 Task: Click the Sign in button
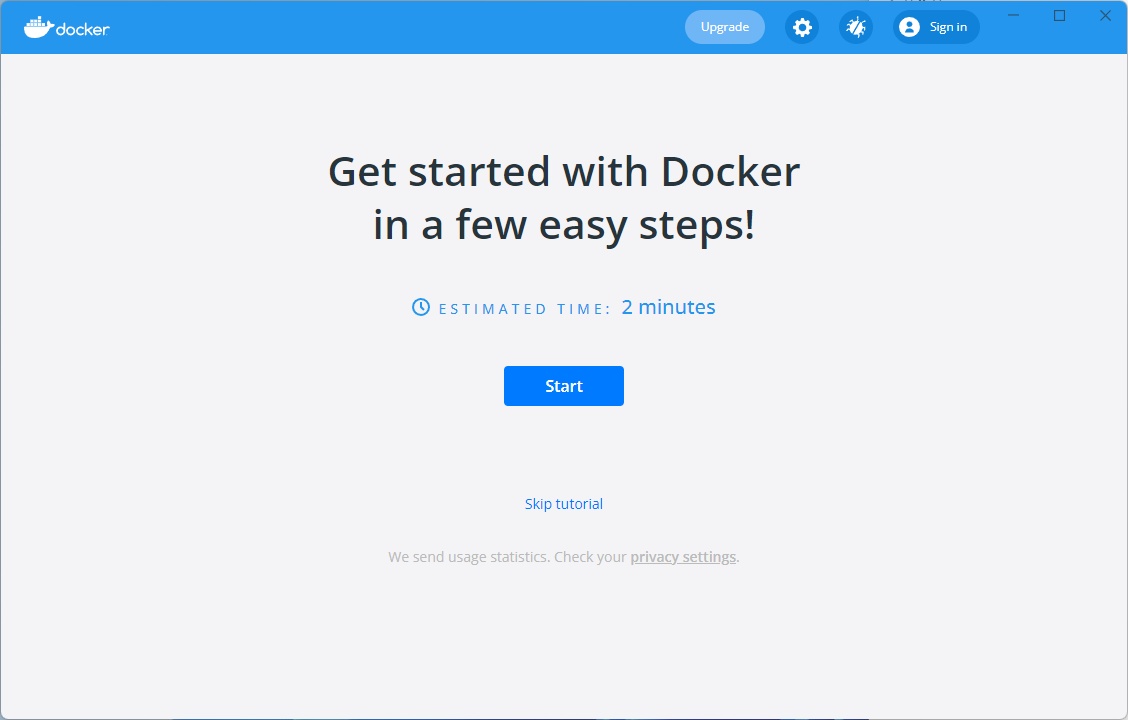point(936,27)
